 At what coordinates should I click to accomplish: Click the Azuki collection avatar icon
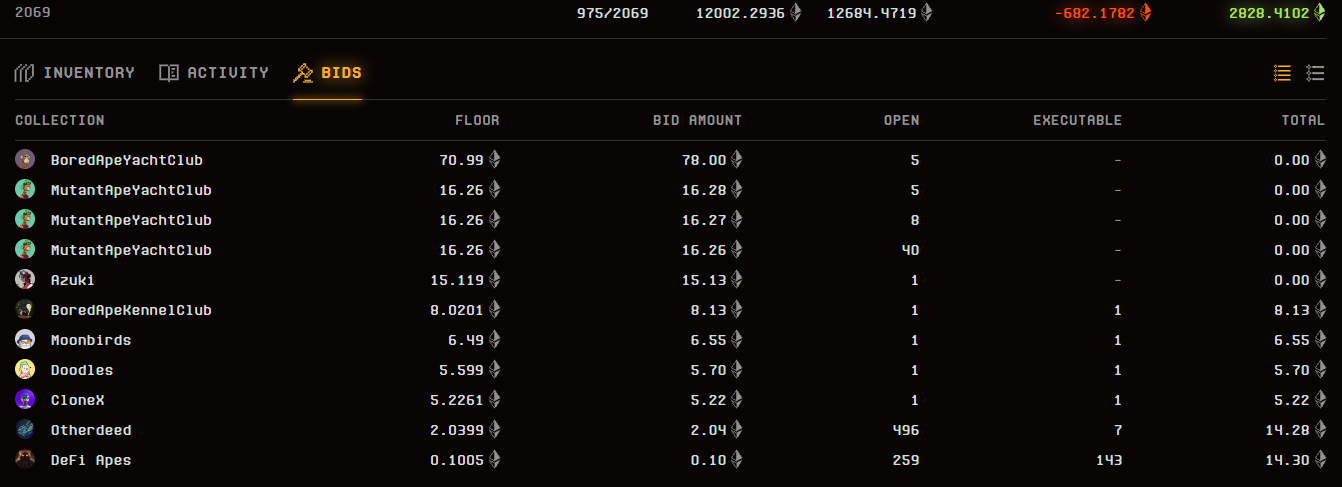(x=25, y=280)
